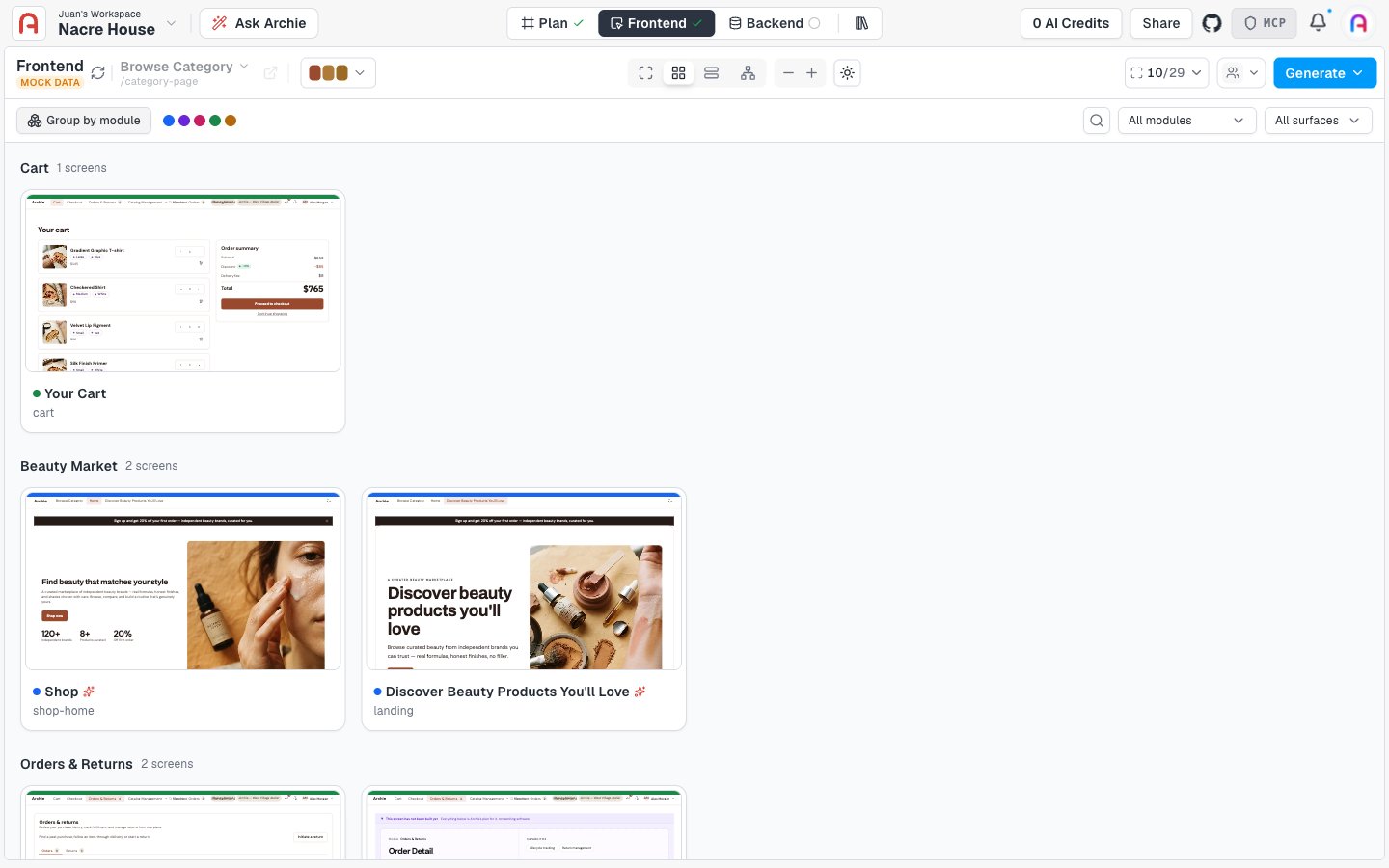Screen dimensions: 1389x868
Task: Switch to the Plan tab
Action: 553,23
